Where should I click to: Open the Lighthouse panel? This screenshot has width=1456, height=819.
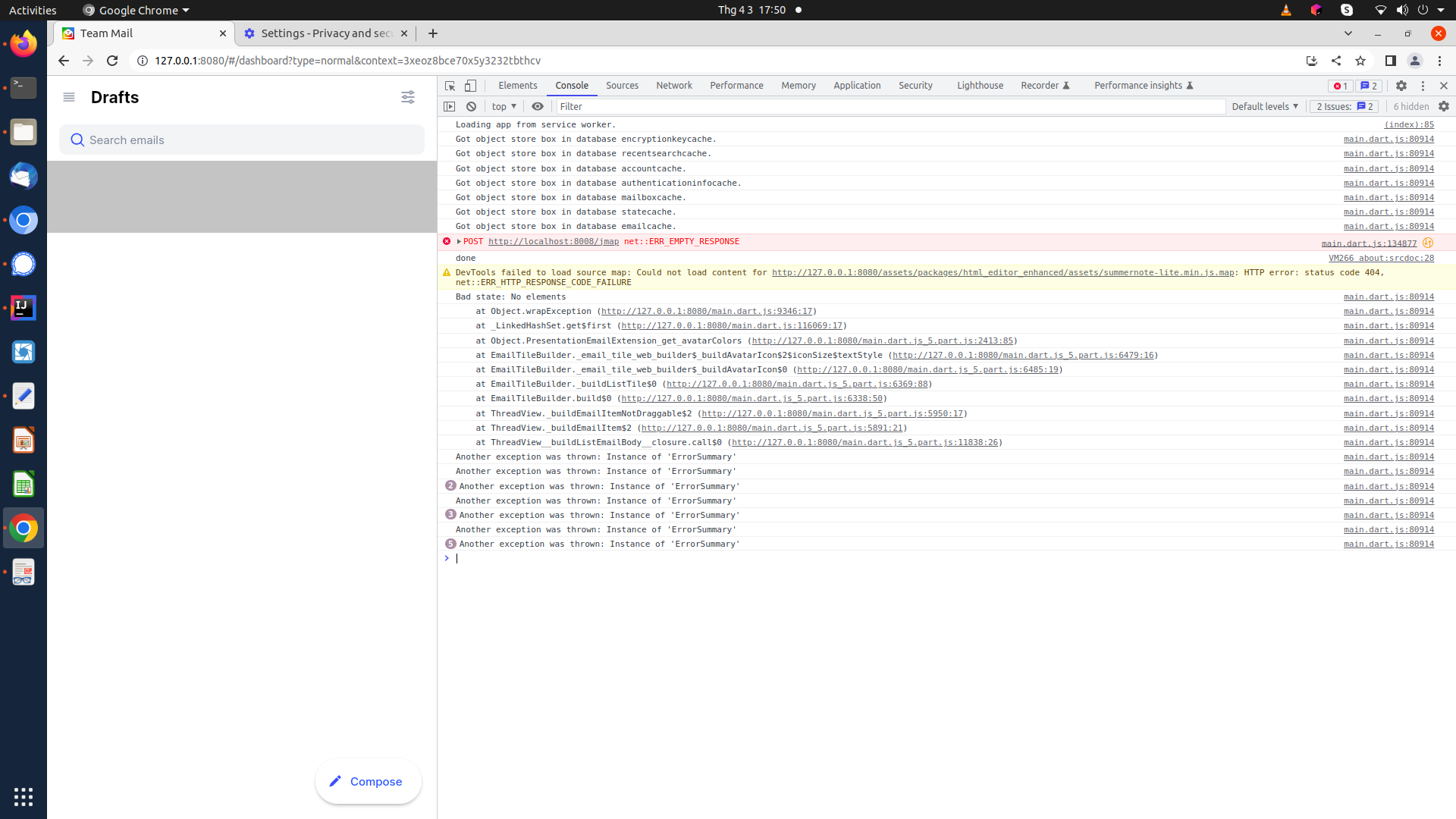[x=979, y=86]
